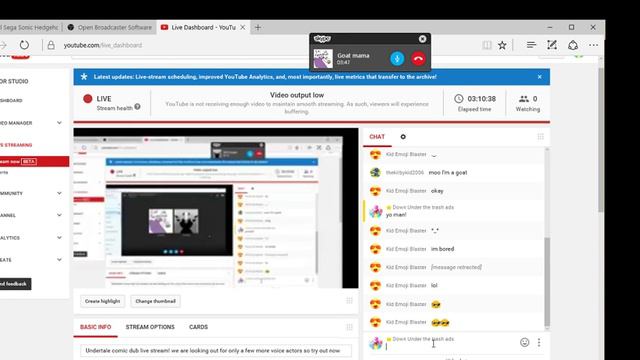Make a web note icon
This screenshot has width=640, height=360.
(552, 45)
